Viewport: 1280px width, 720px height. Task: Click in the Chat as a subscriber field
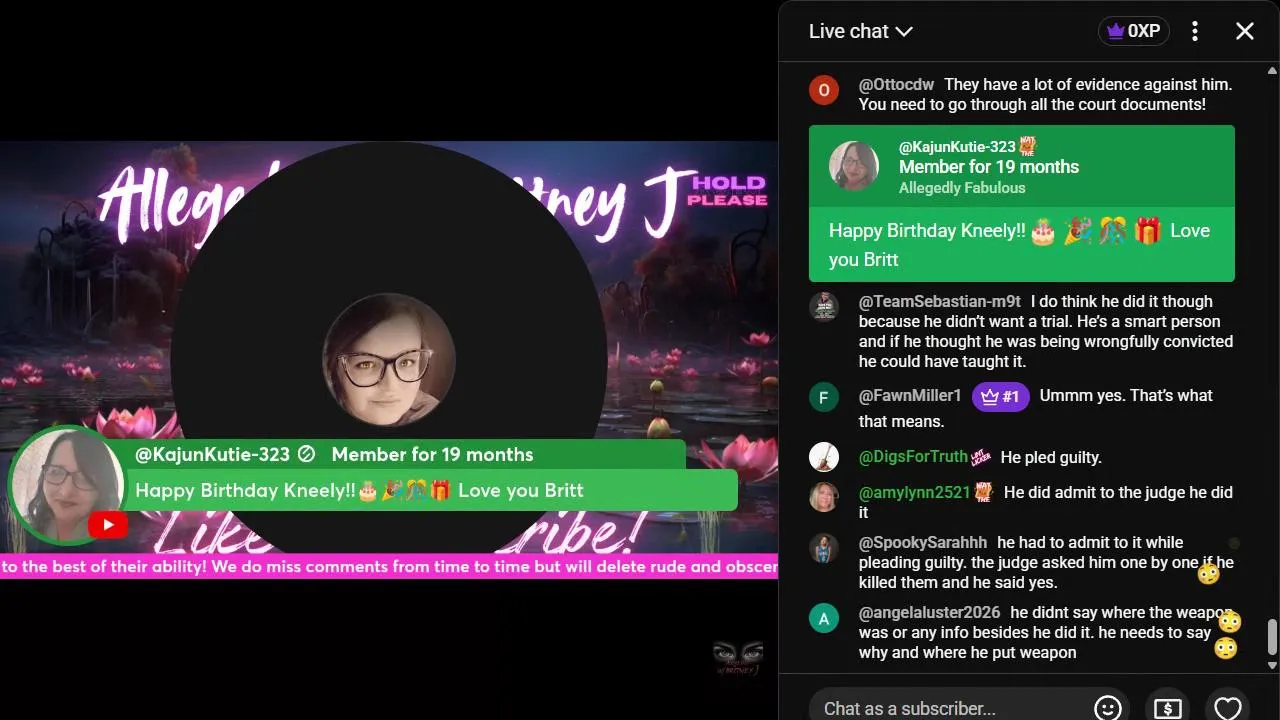(943, 708)
